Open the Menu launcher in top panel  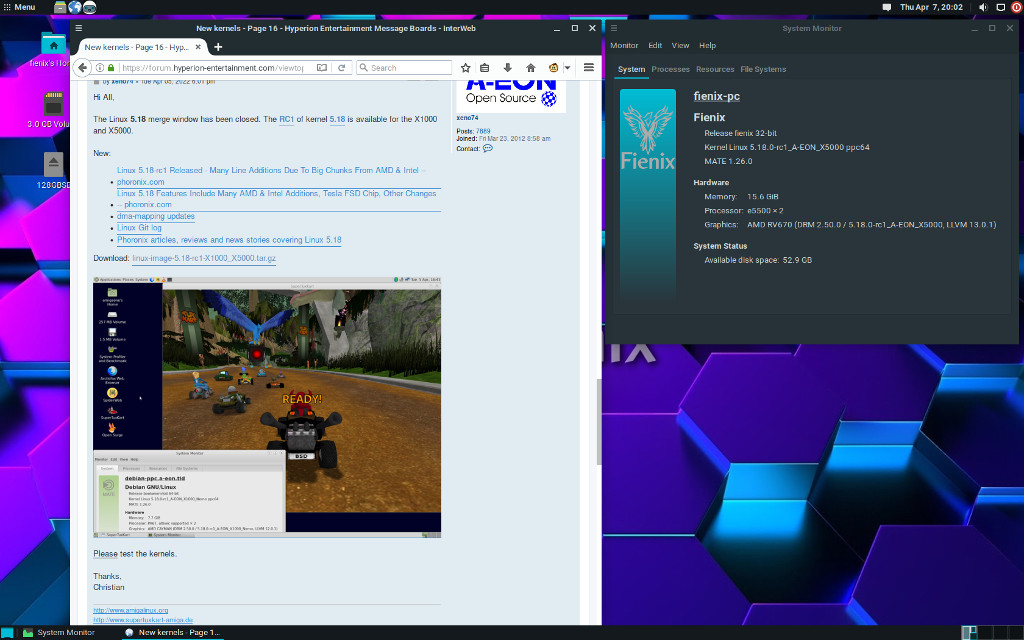coord(20,7)
